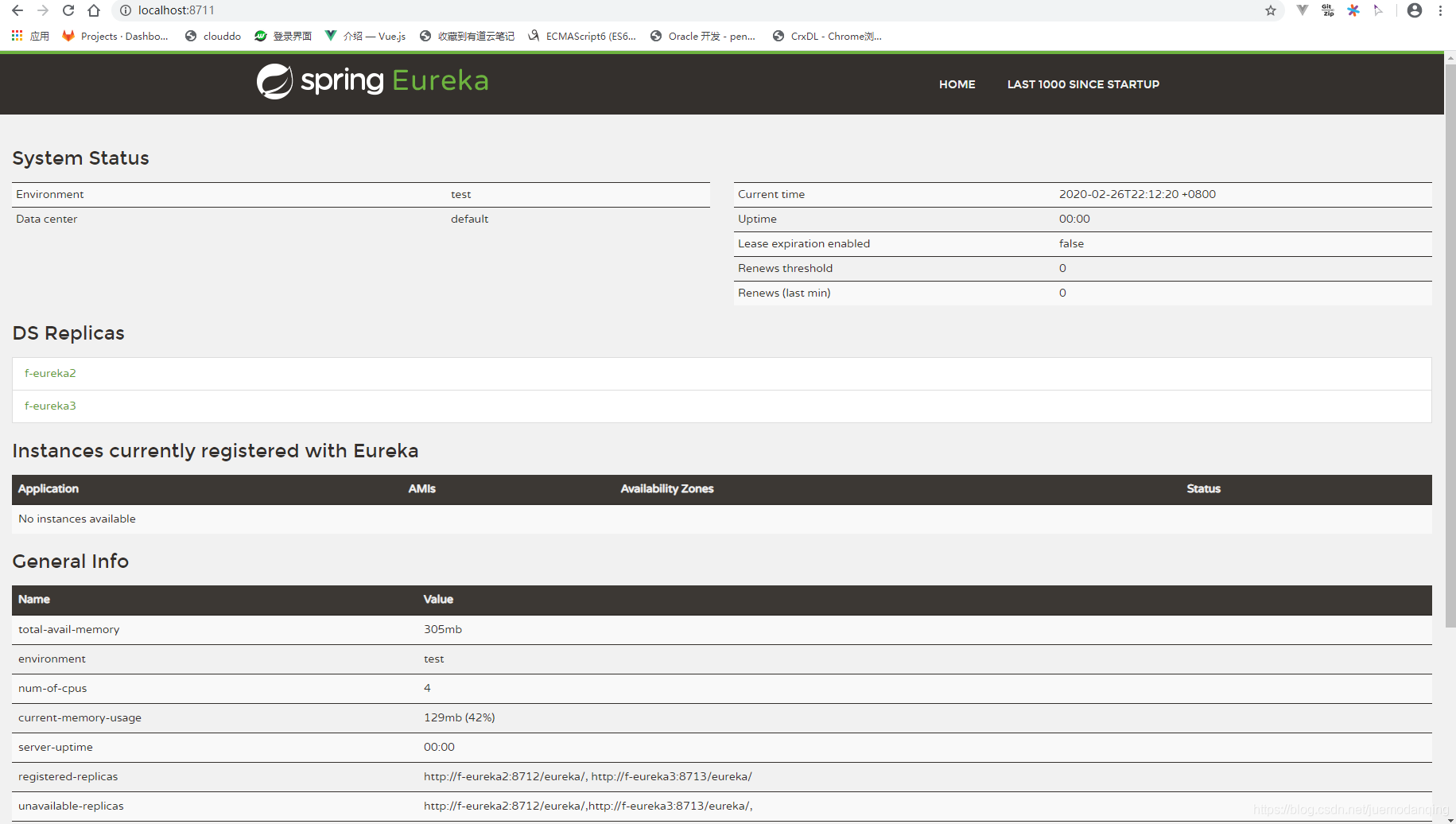Select the unavailable-replicas URL value
The image size is (1456, 824).
pyautogui.click(x=588, y=806)
